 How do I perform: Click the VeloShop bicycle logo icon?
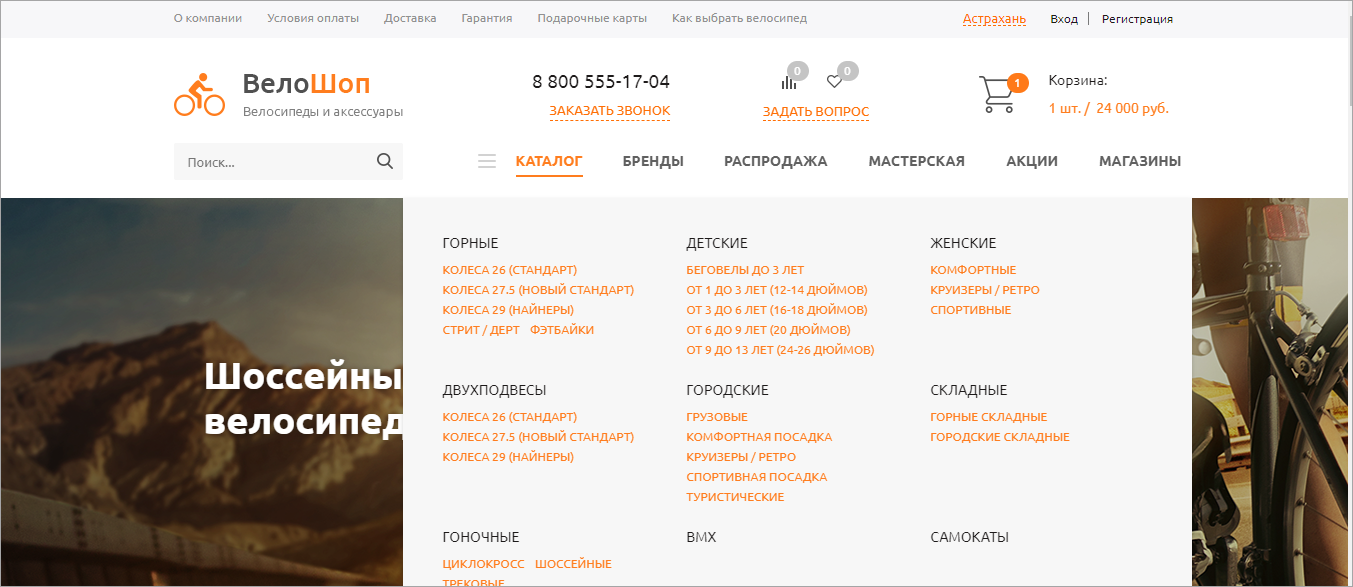(x=200, y=95)
